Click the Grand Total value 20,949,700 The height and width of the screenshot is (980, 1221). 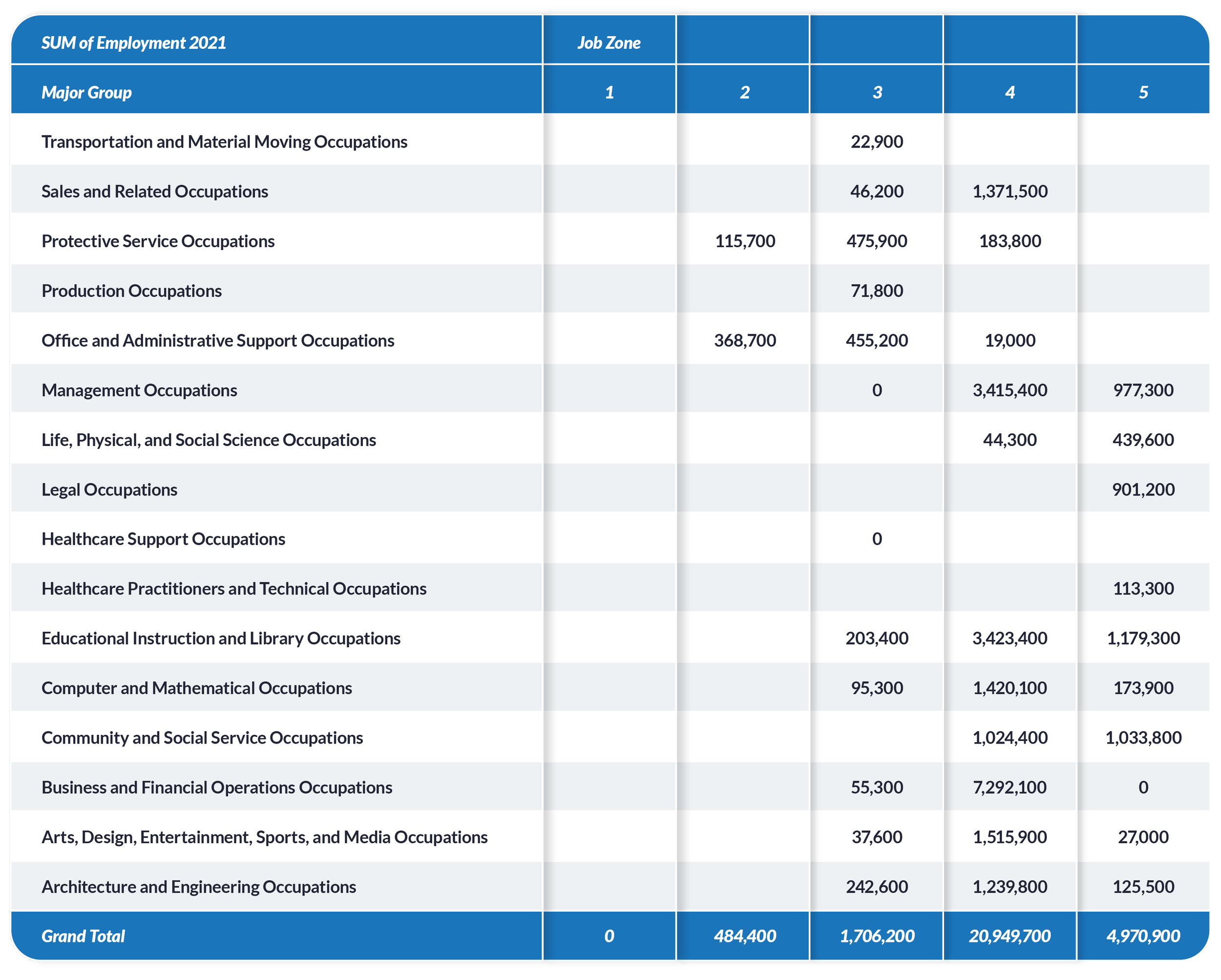pos(1010,937)
